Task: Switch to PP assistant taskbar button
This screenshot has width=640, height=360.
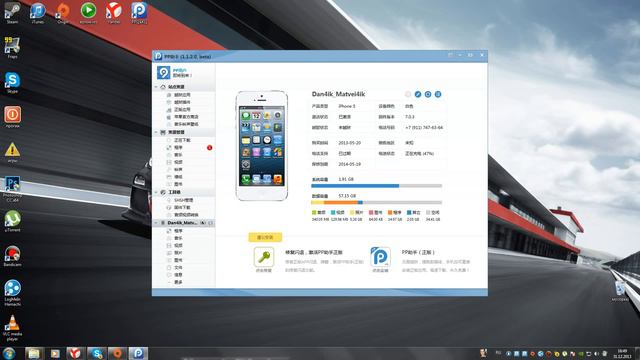Action: coord(138,353)
